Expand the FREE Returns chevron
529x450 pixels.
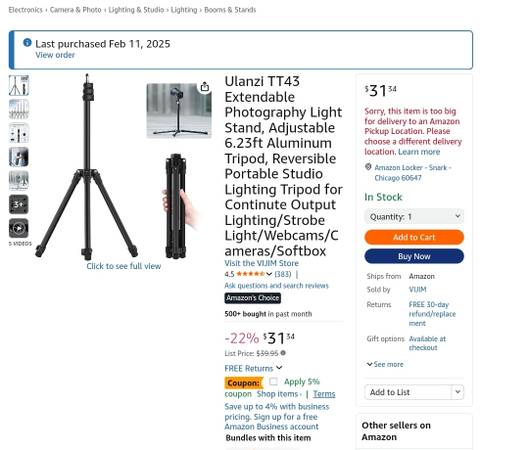[279, 368]
